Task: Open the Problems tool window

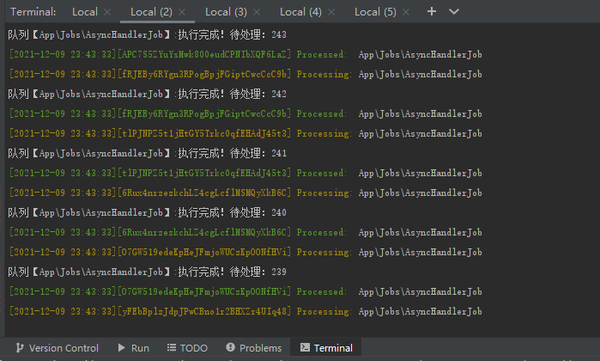Action: [253, 348]
